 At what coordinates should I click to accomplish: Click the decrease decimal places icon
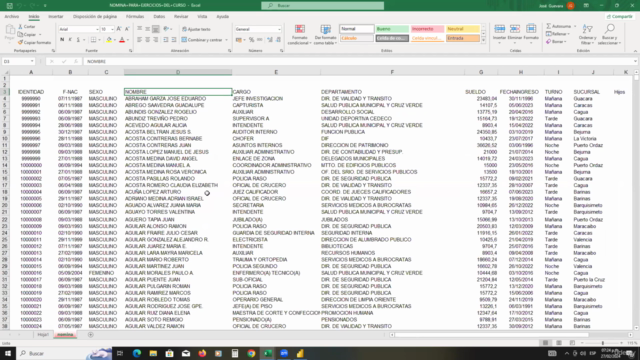coord(278,40)
